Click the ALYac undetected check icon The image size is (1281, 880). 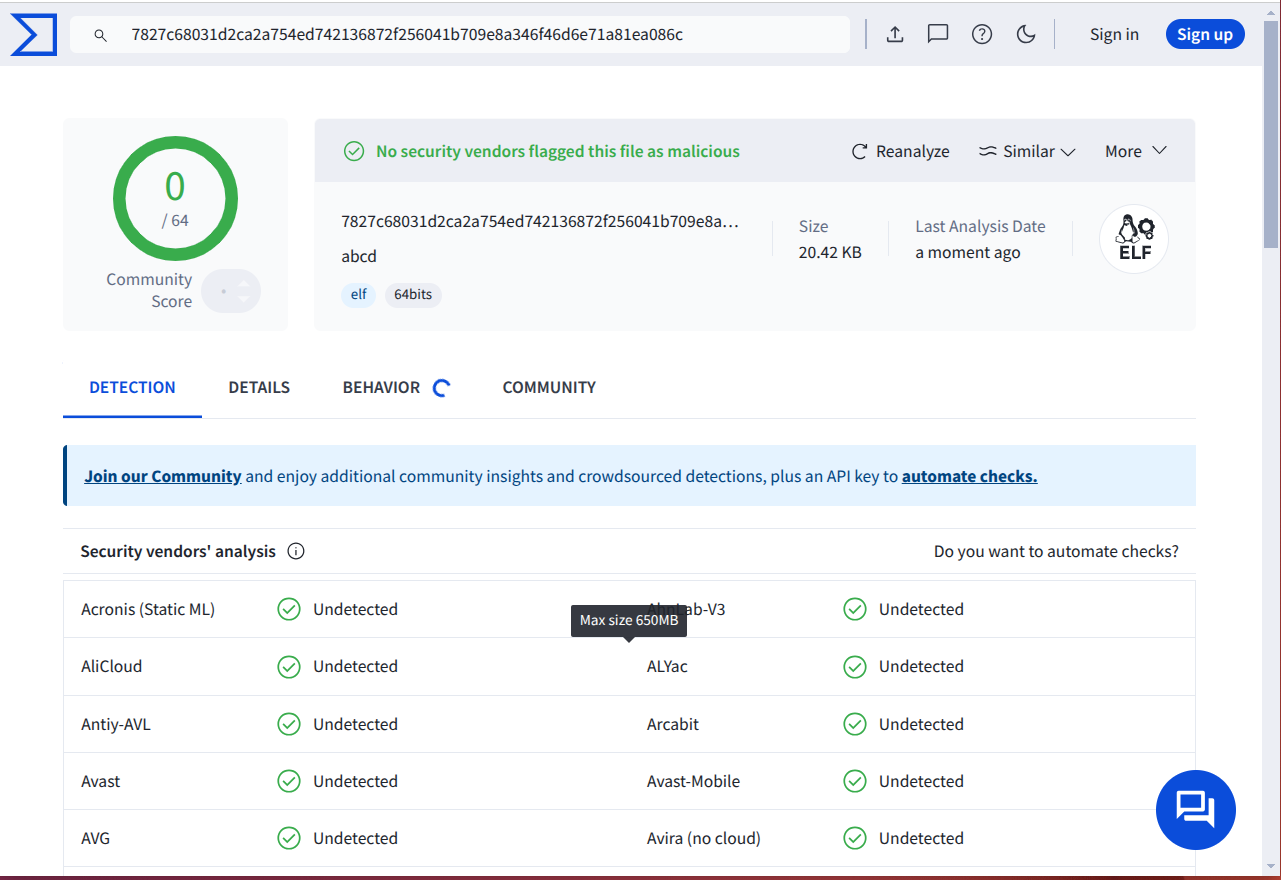click(x=855, y=667)
